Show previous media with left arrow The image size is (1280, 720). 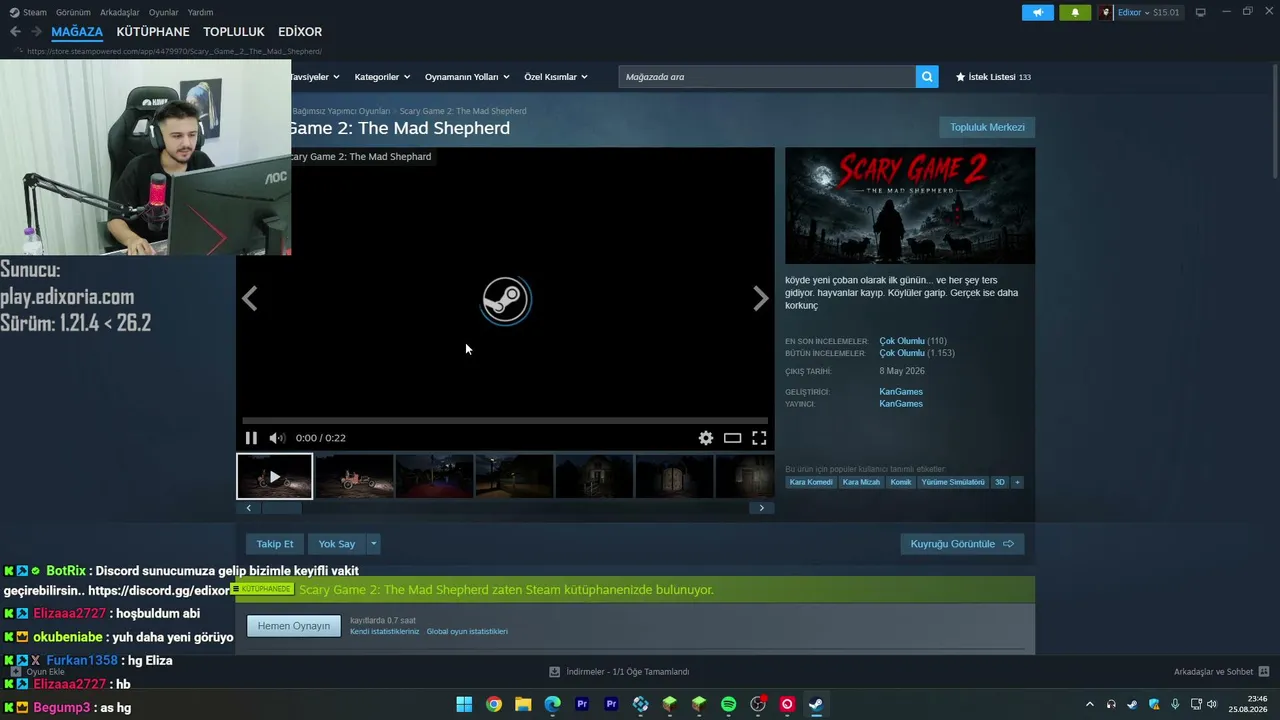point(250,298)
